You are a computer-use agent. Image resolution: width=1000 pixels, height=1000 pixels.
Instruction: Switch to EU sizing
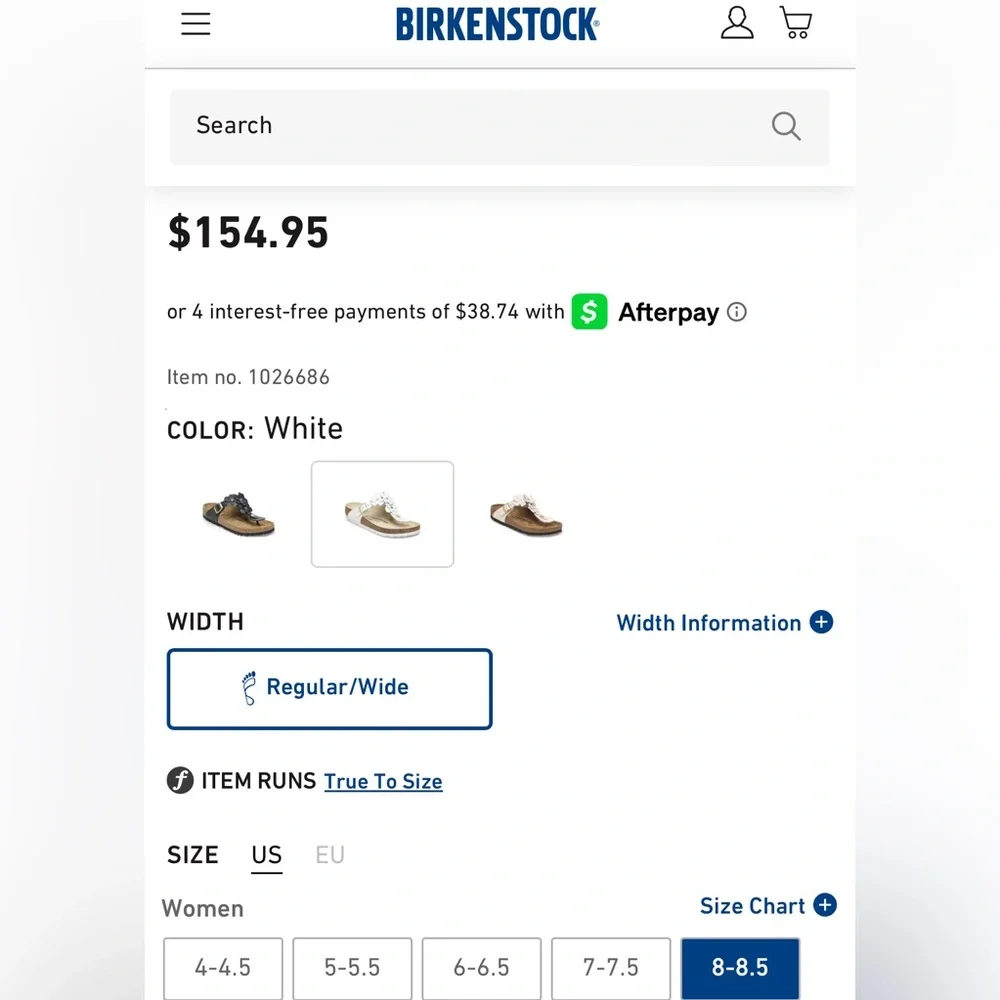coord(330,855)
